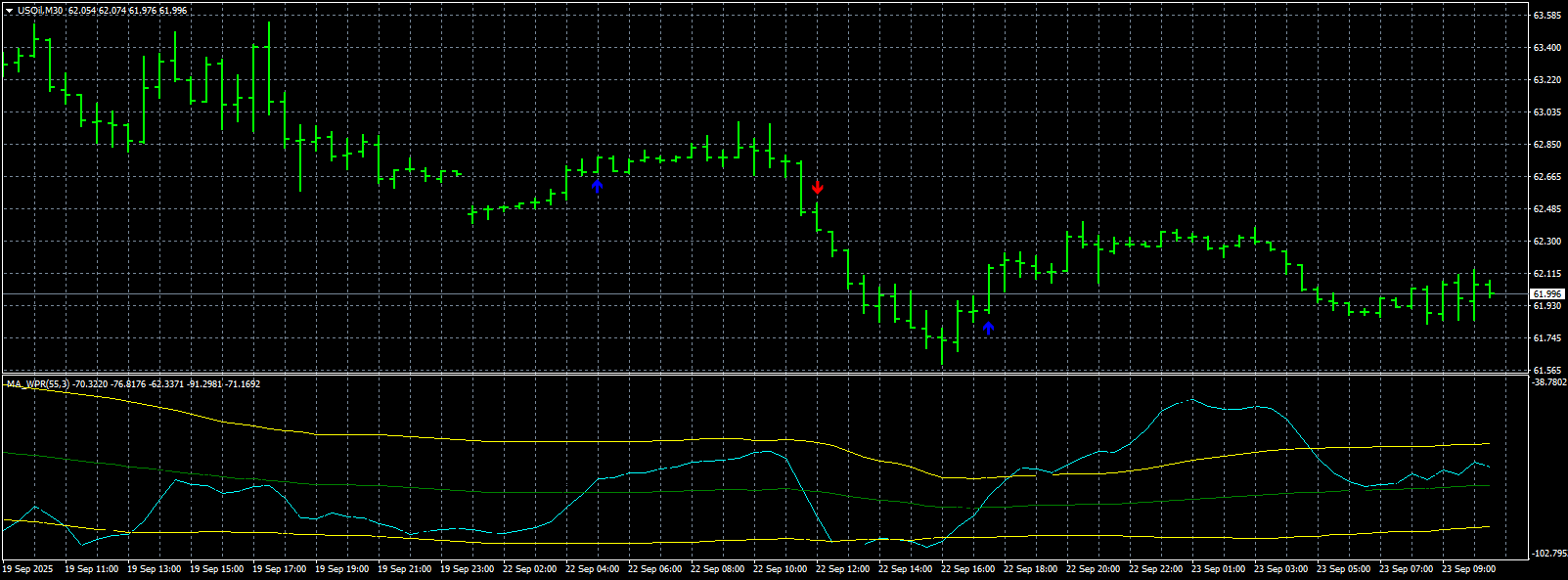This screenshot has height=580, width=1568.
Task: Click the 23 Sep 03:00 time label
Action: tap(1280, 568)
